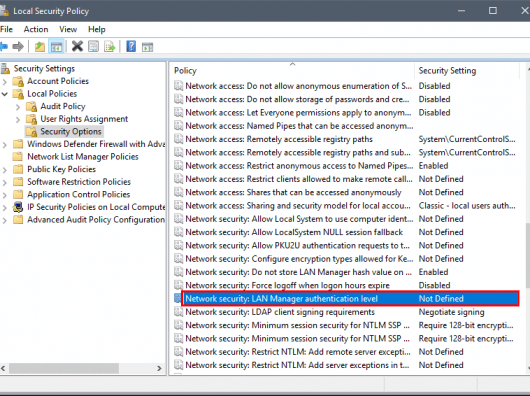This screenshot has width=530, height=396.
Task: Click policy icon beside Named Pipes accessed anonymously
Action: coord(178,126)
